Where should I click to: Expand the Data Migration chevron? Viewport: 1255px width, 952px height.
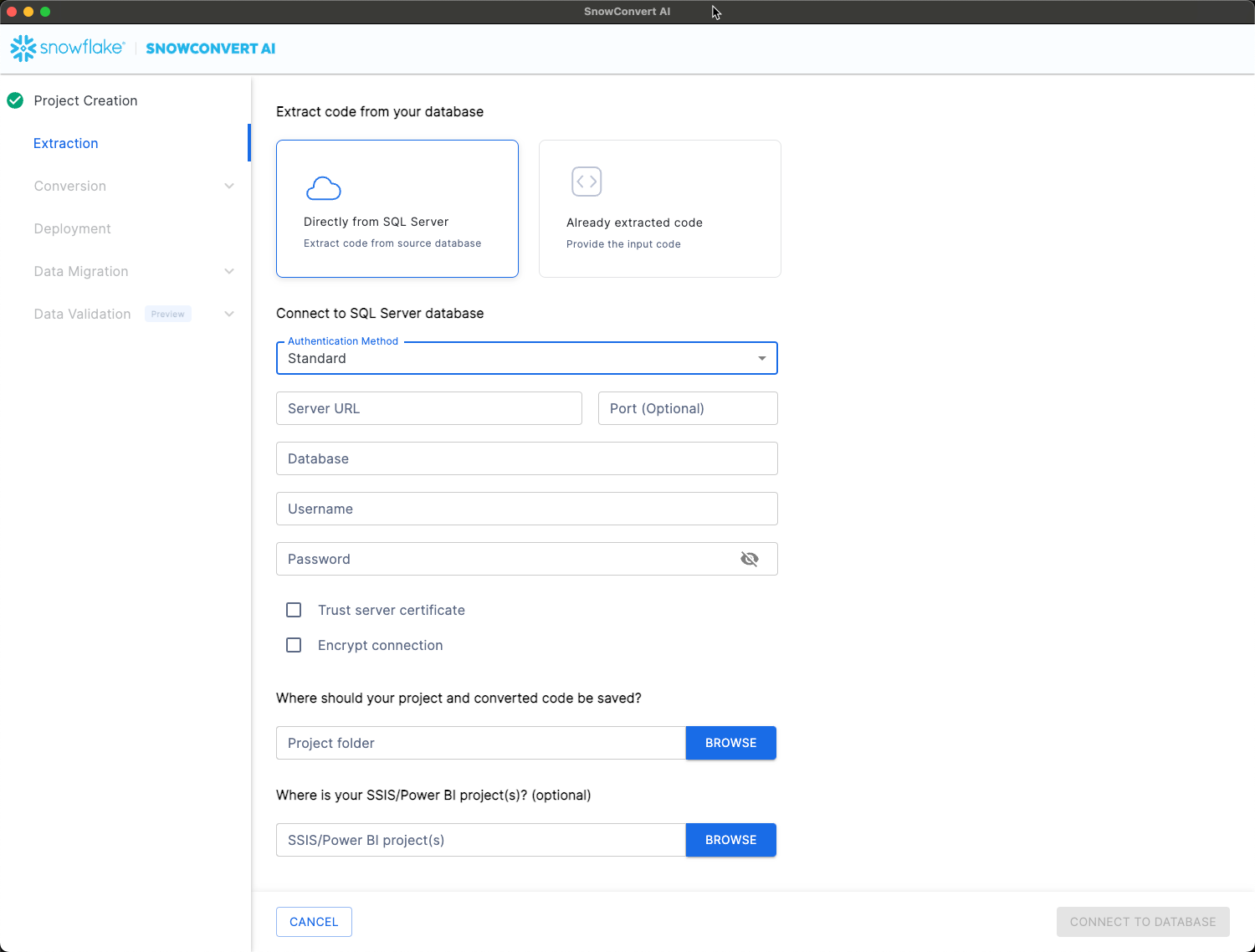pyautogui.click(x=229, y=271)
